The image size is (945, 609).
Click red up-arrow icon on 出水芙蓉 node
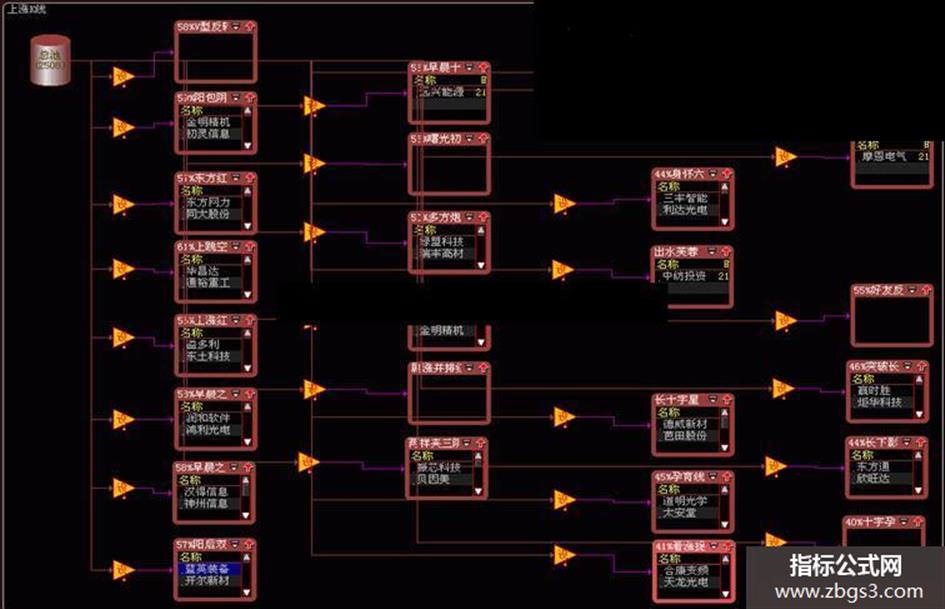coord(726,251)
